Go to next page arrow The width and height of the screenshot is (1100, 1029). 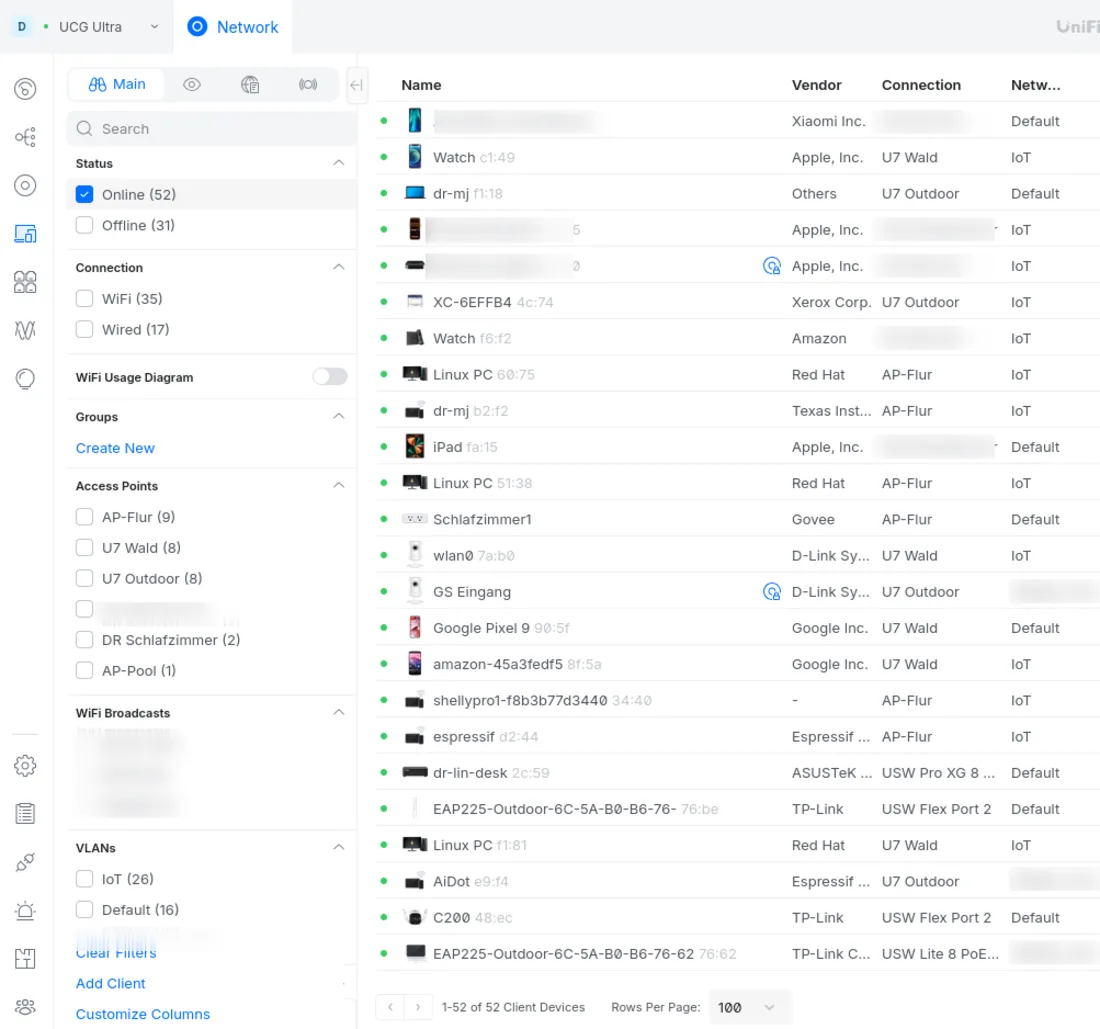[x=418, y=1007]
